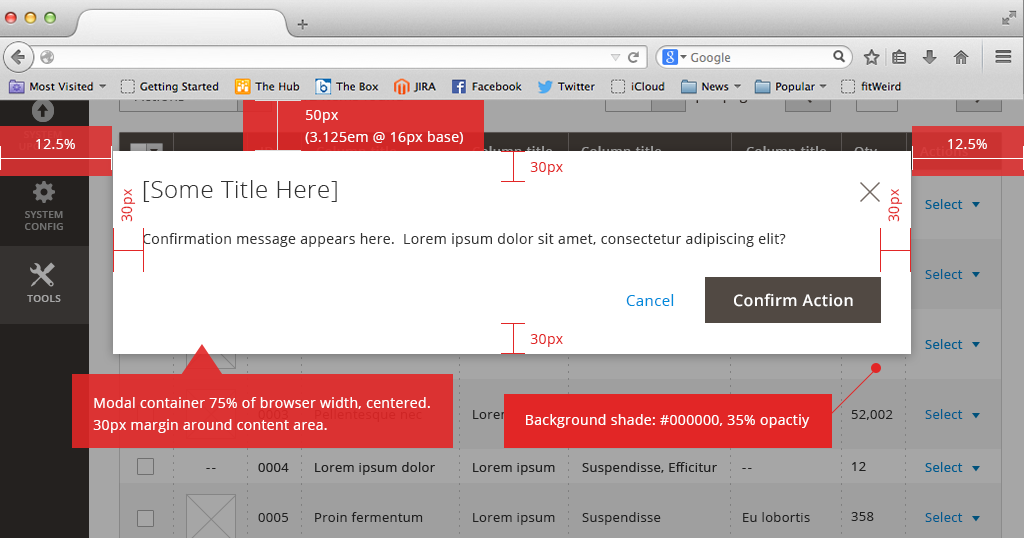This screenshot has height=538, width=1024.
Task: Click the 'Proin fermentum' cell
Action: tap(368, 518)
